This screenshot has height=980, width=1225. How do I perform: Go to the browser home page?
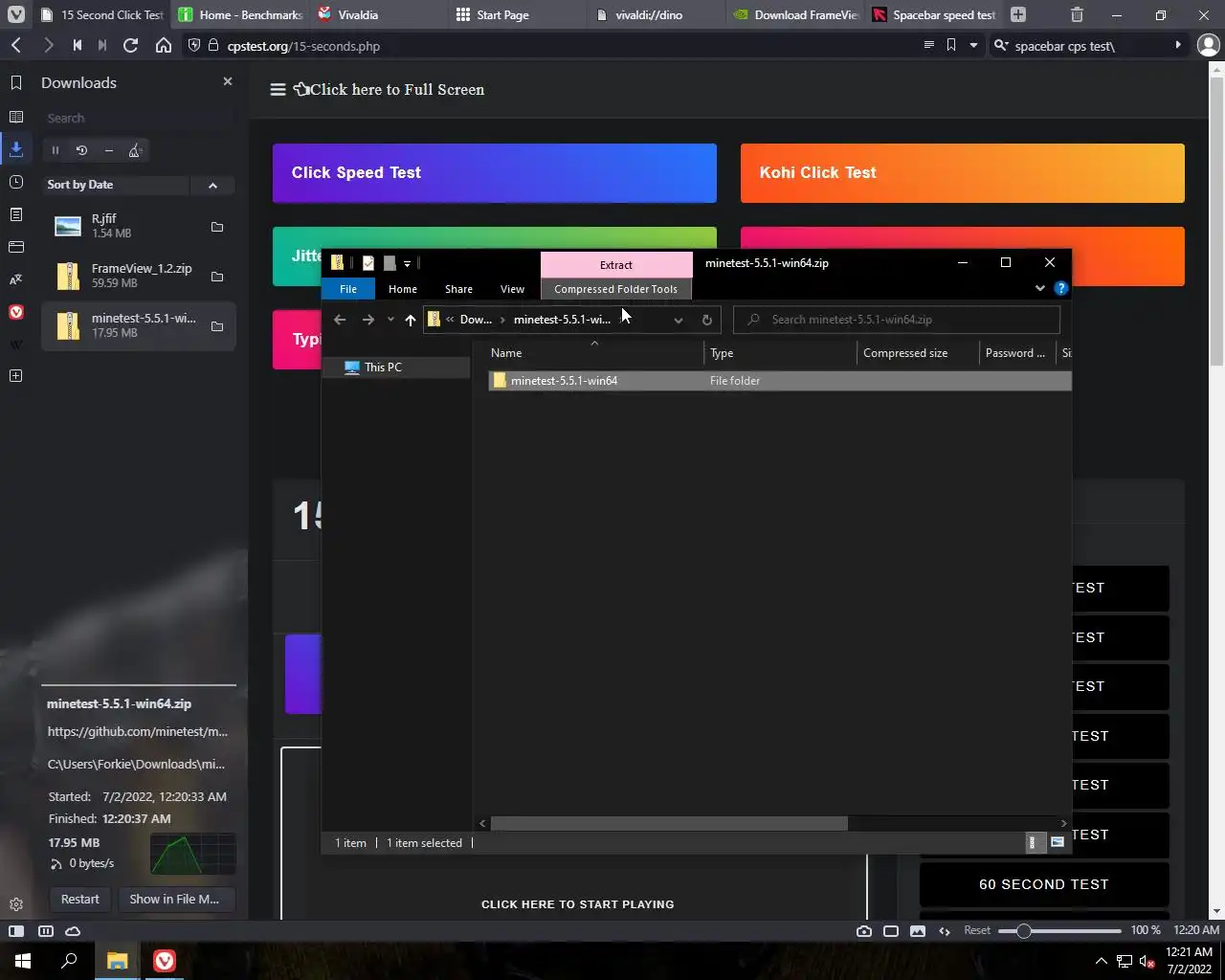(164, 45)
